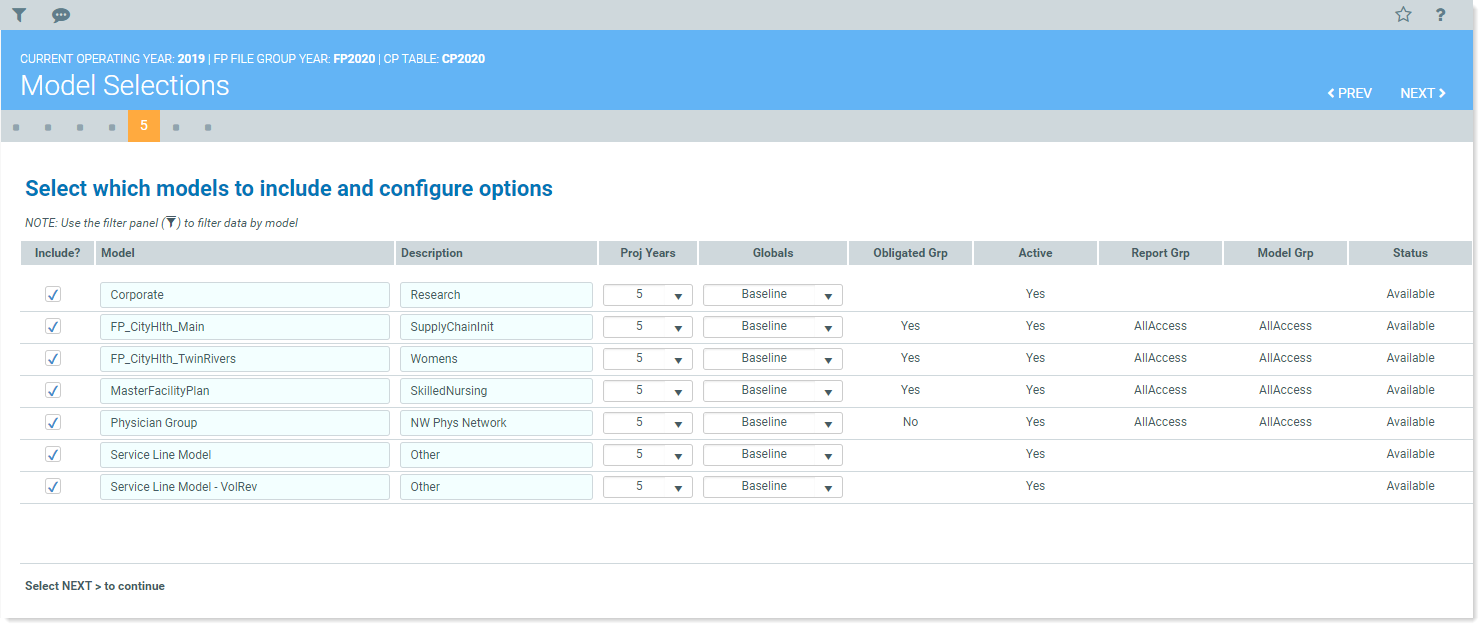Toggle Include checkbox for MasterFacilityPlan
Image resolution: width=1483 pixels, height=628 pixels.
tap(53, 391)
